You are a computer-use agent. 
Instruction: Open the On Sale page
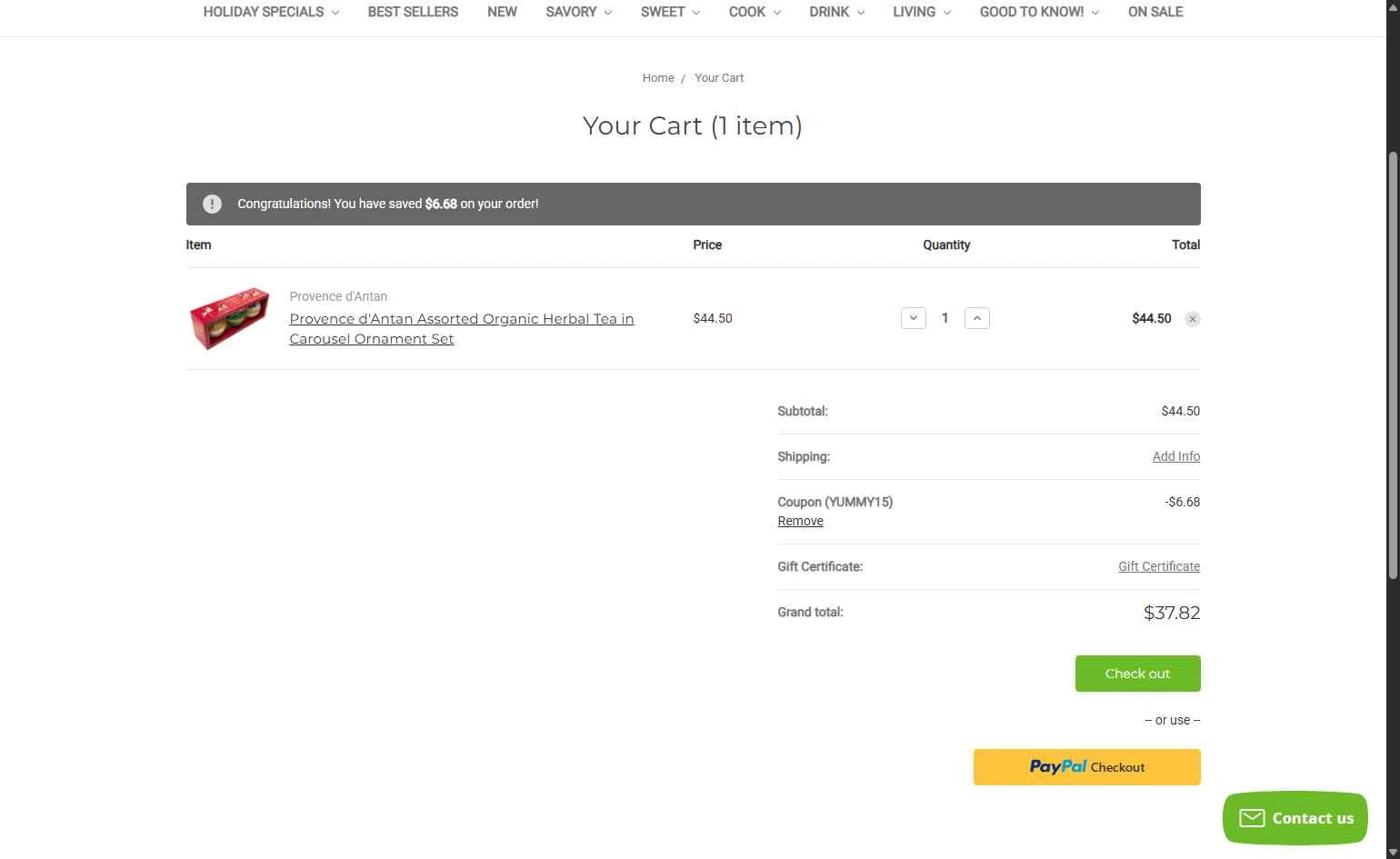point(1155,12)
